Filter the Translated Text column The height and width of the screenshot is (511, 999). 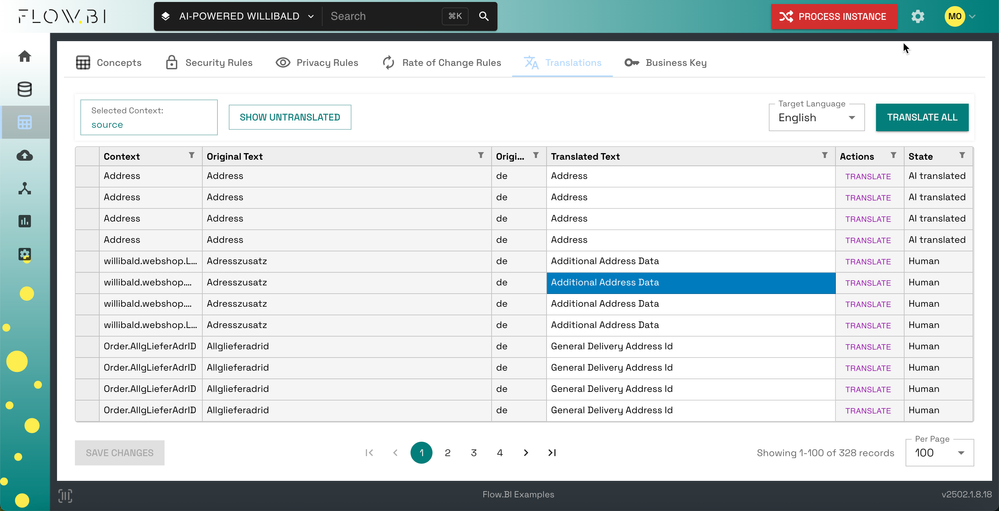coord(825,155)
